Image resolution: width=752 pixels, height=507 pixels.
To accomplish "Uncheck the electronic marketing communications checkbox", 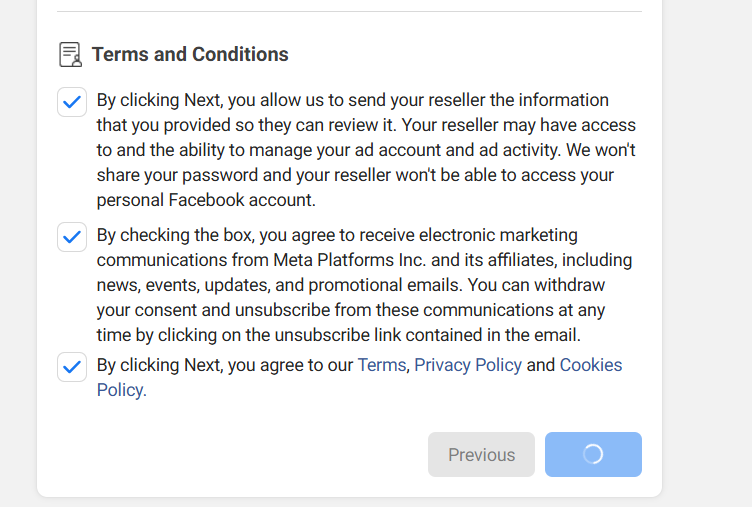I will click(72, 236).
